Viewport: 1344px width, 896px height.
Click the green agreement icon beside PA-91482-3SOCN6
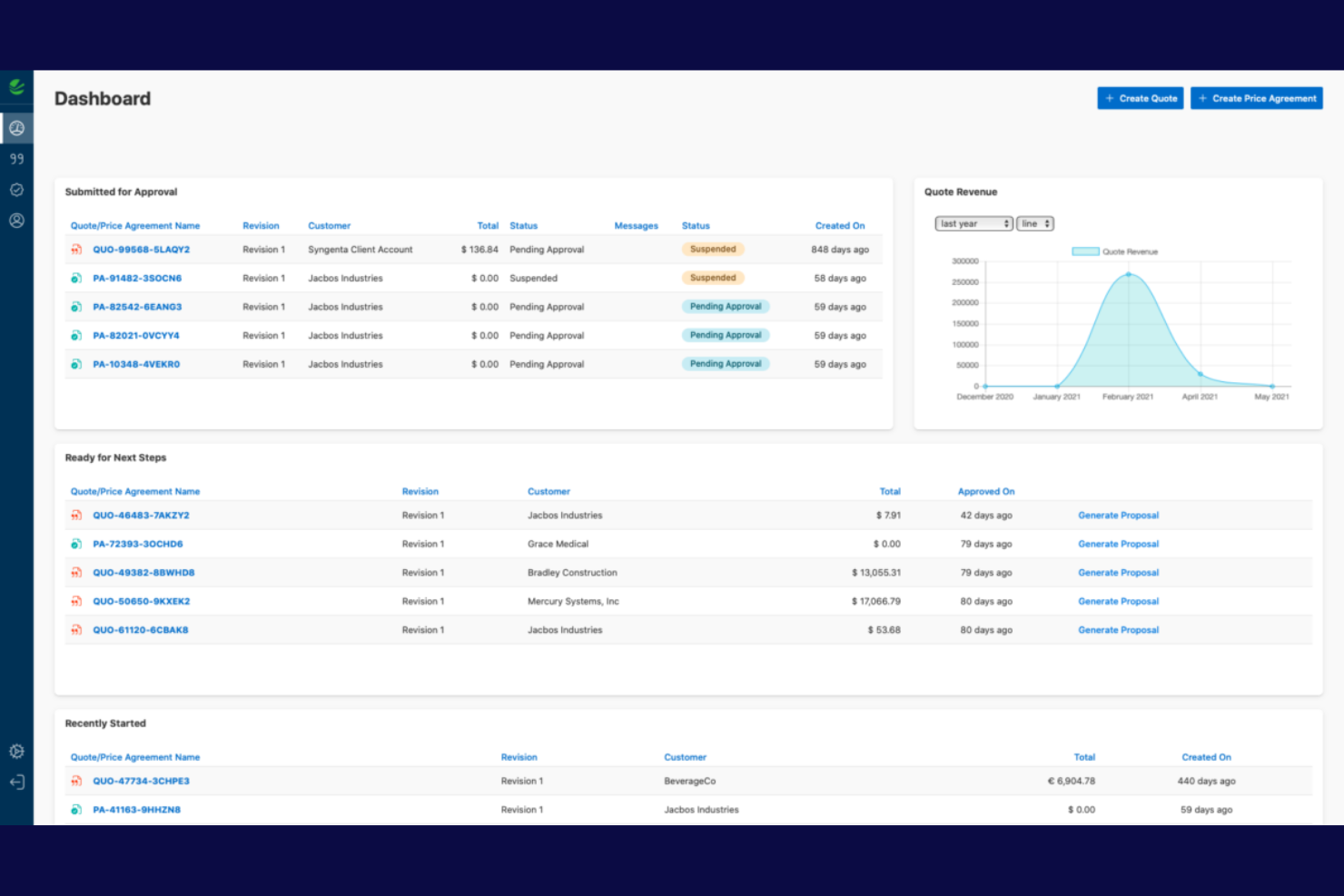pyautogui.click(x=76, y=278)
